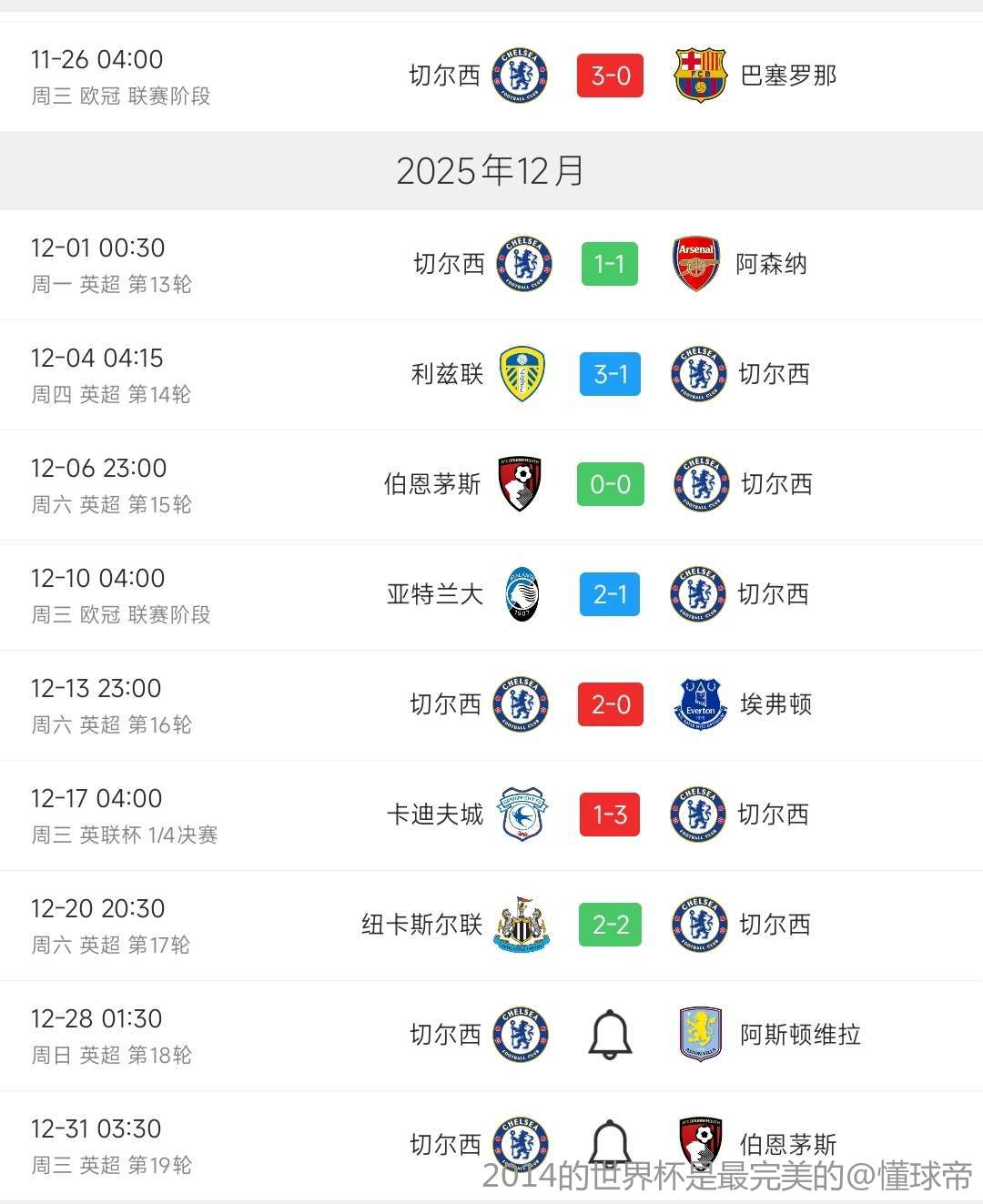This screenshot has height=1204, width=983.
Task: Open the Cardiff City badge
Action: point(522,814)
